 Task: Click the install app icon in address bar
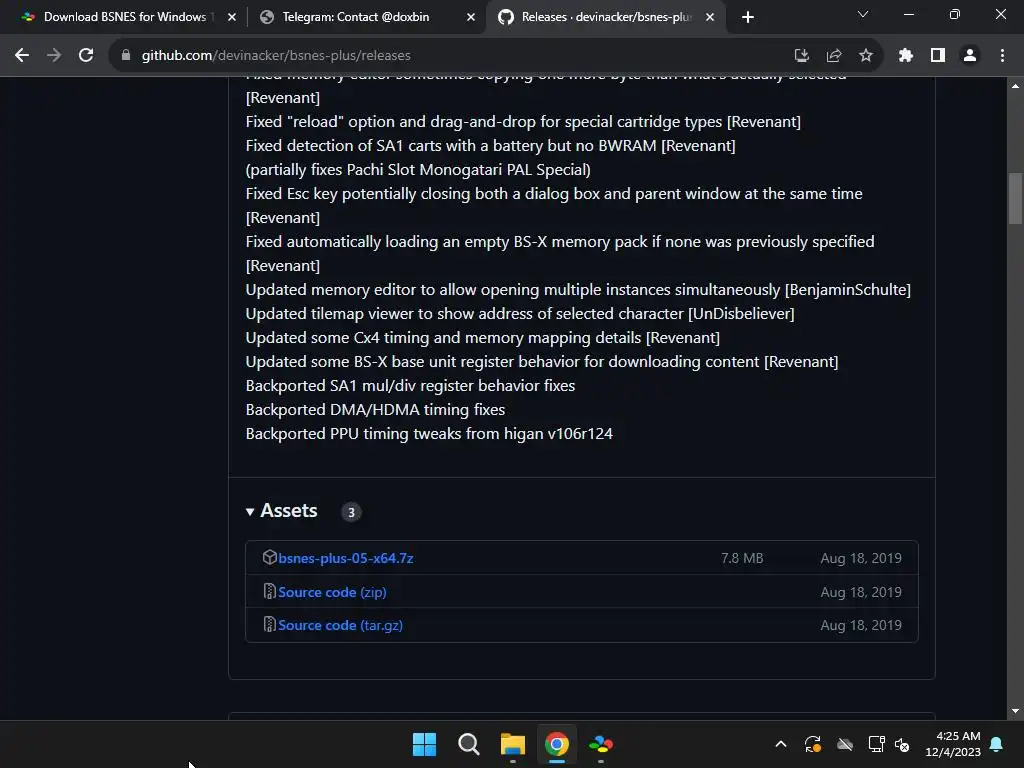pyautogui.click(x=801, y=56)
